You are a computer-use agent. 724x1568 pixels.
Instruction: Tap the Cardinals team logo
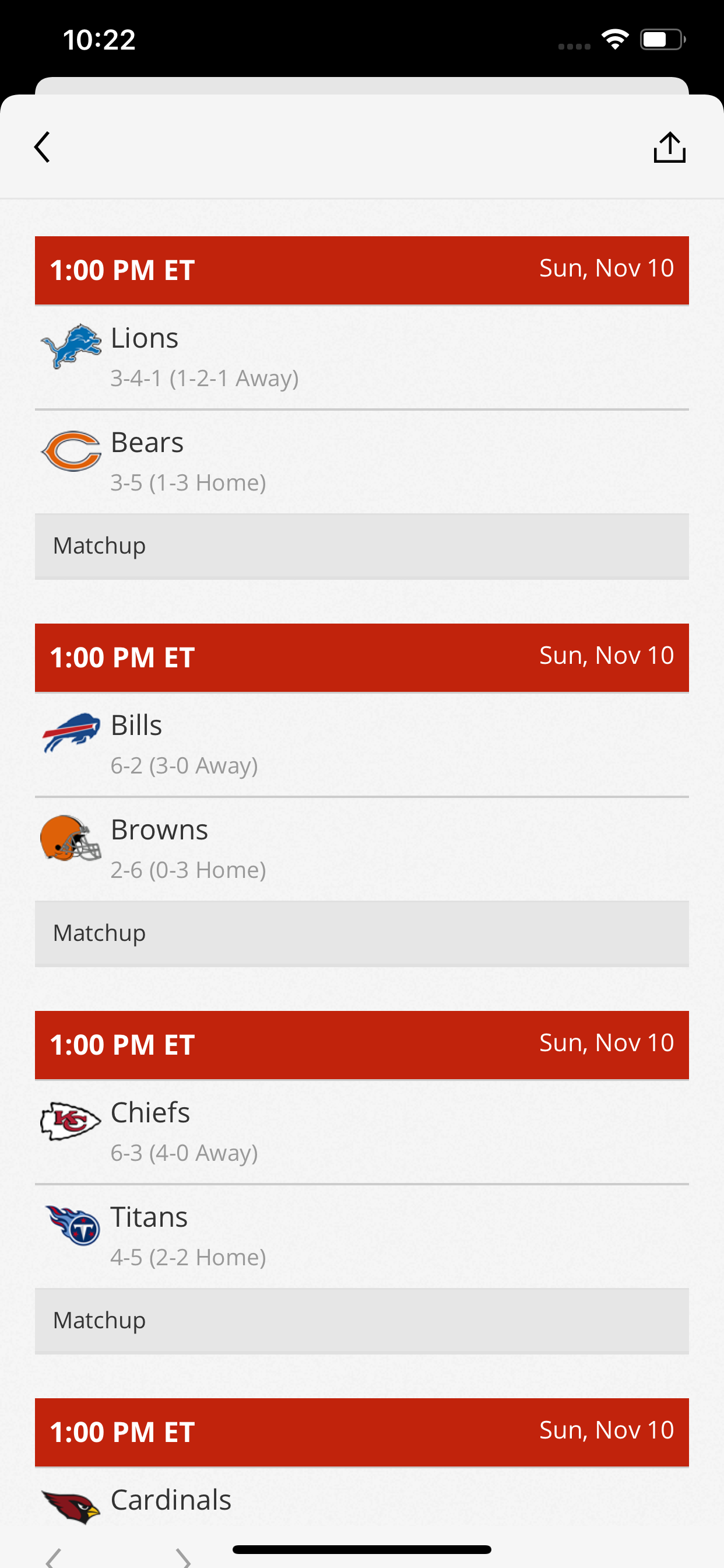[x=71, y=1507]
